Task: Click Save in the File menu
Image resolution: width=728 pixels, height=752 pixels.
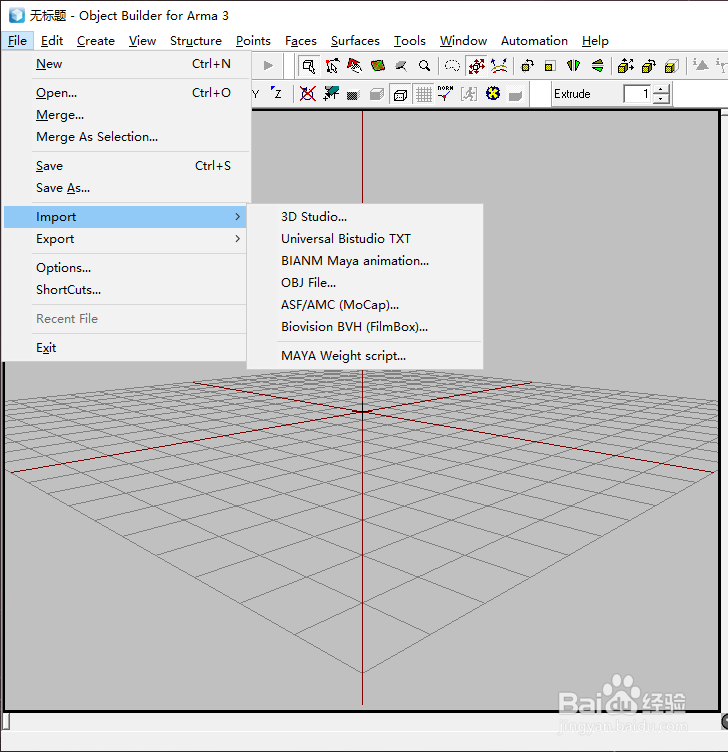Action: click(x=127, y=166)
